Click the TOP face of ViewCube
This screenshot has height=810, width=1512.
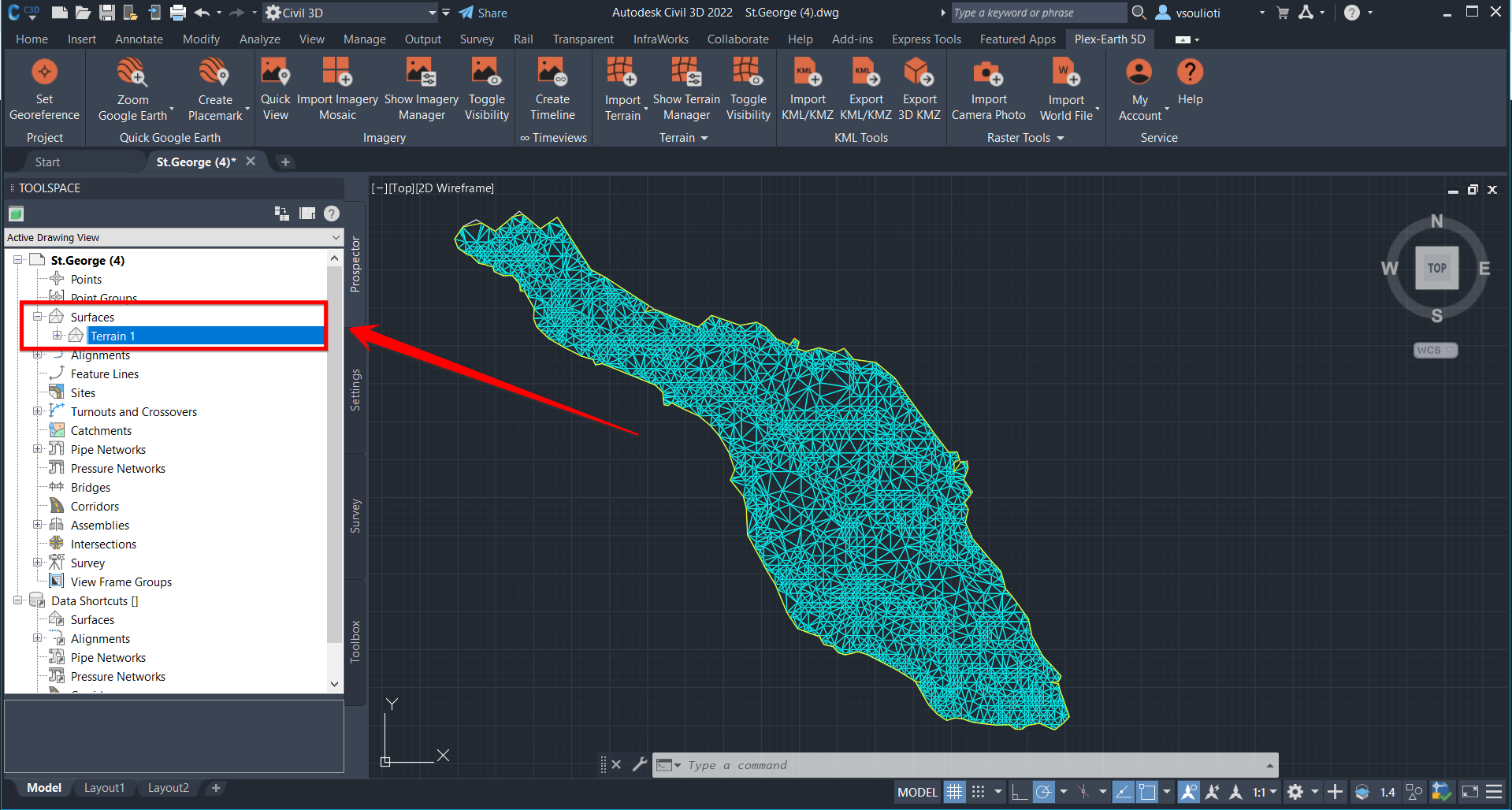[x=1436, y=268]
